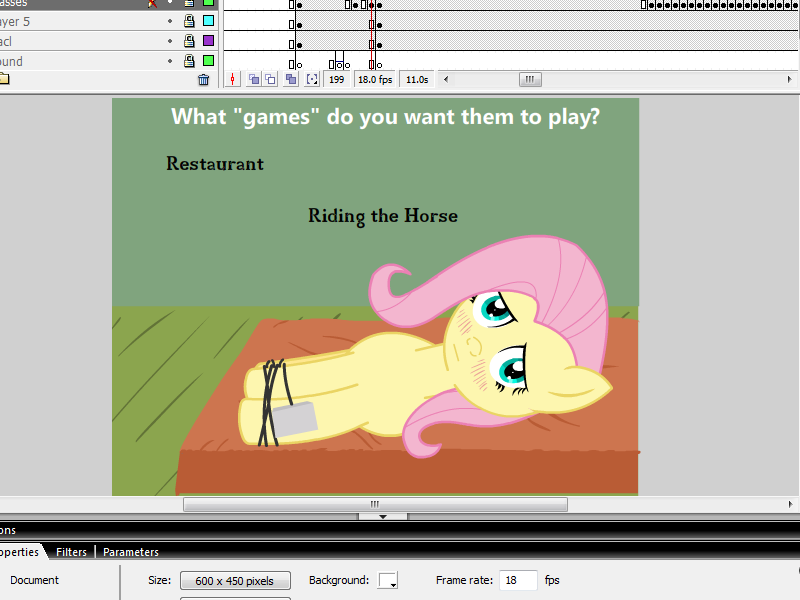Click the Riding the Horse option
The height and width of the screenshot is (600, 800).
point(382,216)
